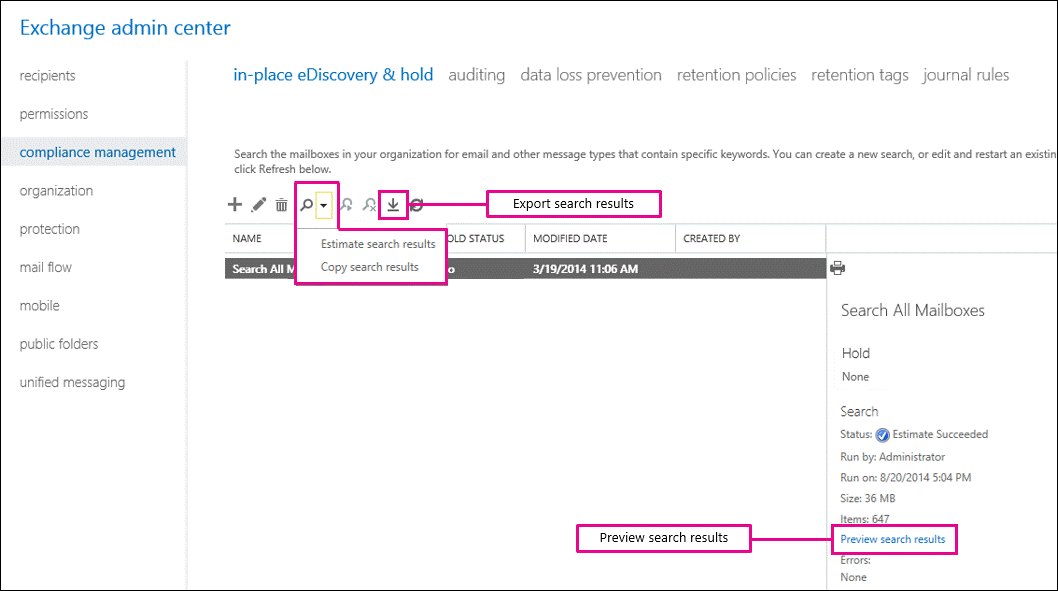Open recipients in sidebar
Viewport: 1058px width, 591px height.
pyautogui.click(x=47, y=76)
